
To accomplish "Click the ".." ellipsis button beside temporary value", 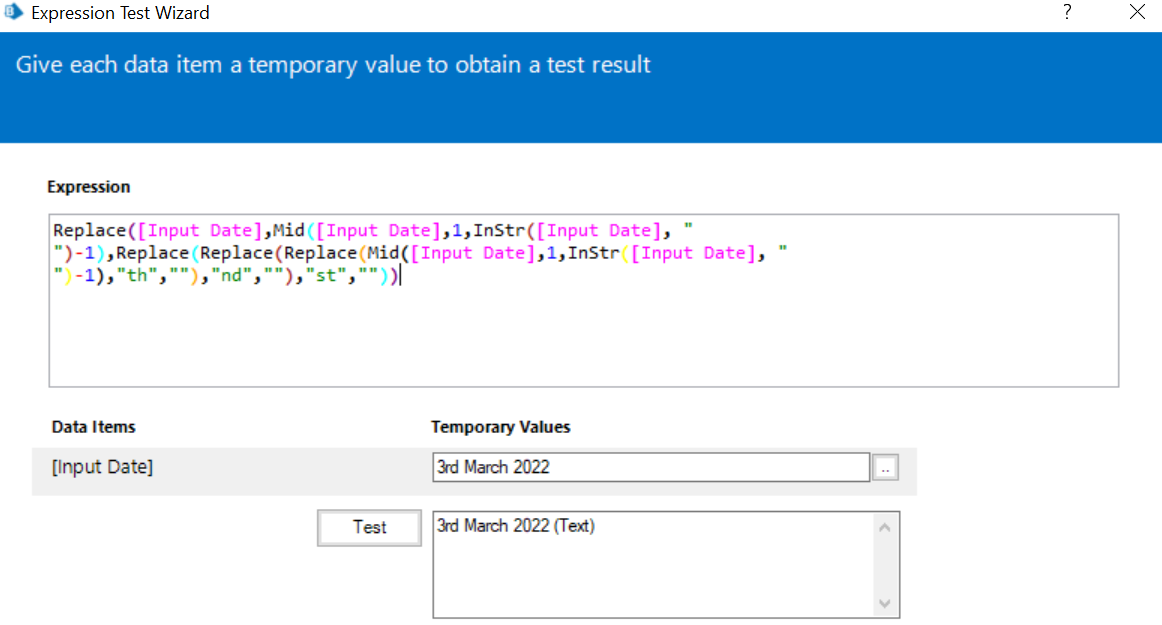I will pyautogui.click(x=885, y=467).
